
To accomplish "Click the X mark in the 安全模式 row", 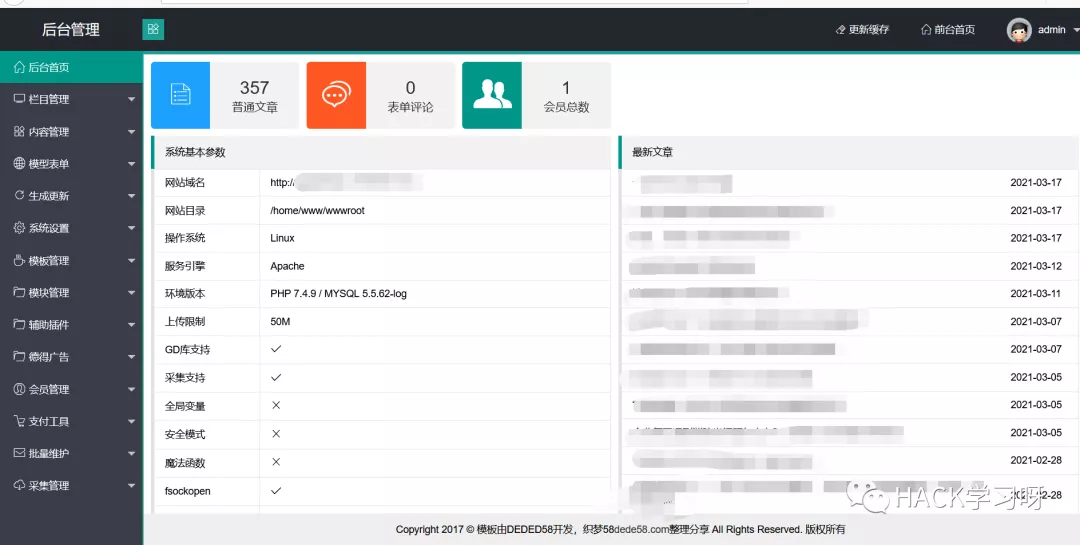I will coord(276,434).
